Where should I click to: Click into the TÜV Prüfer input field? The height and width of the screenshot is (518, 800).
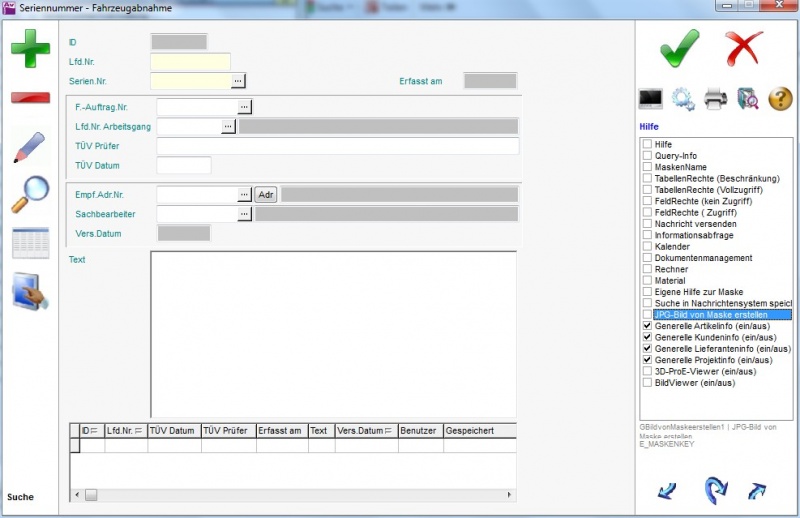337,146
